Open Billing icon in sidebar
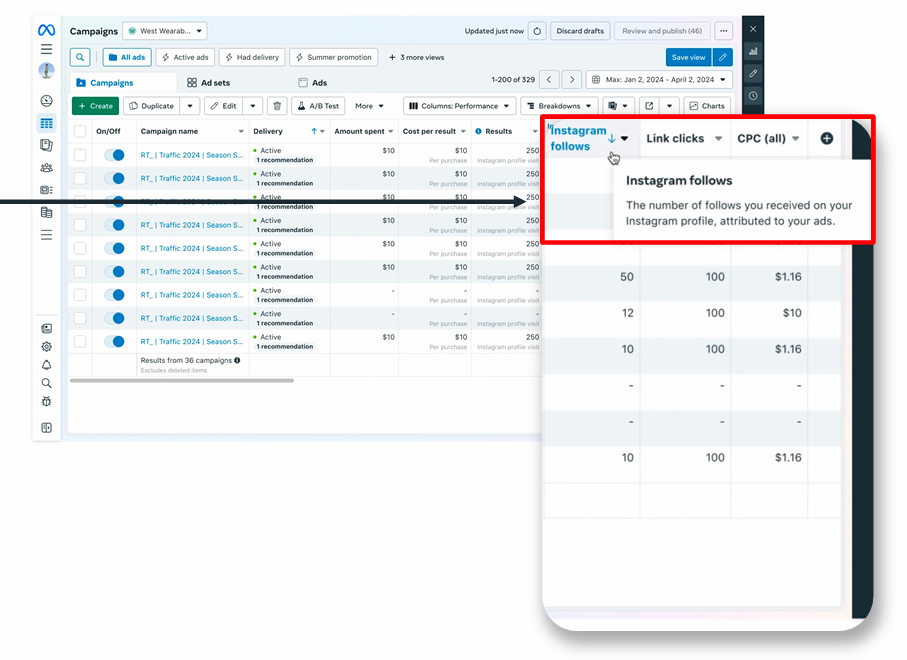Viewport: 907px width, 660px height. coord(46,212)
